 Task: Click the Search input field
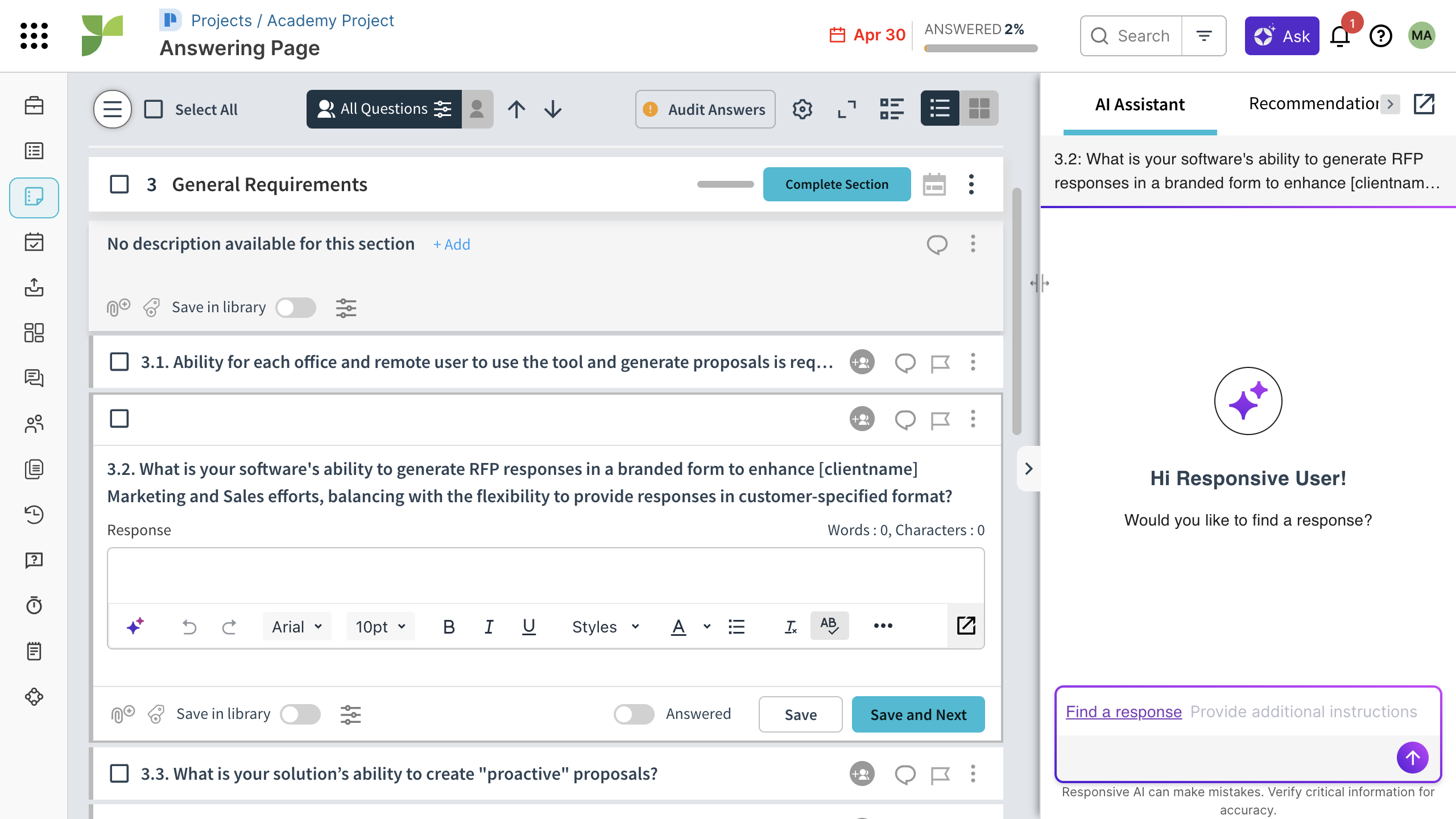pos(1143,36)
